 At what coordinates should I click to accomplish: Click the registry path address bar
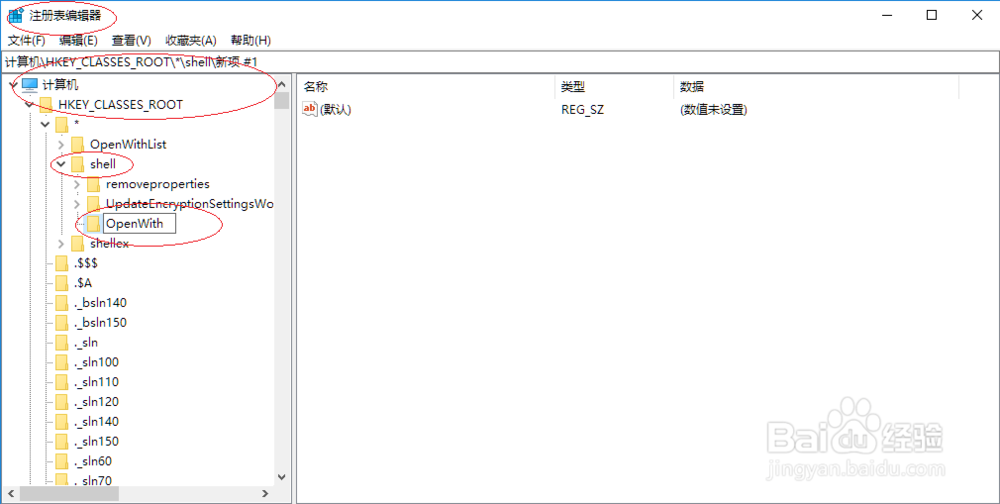coord(500,62)
